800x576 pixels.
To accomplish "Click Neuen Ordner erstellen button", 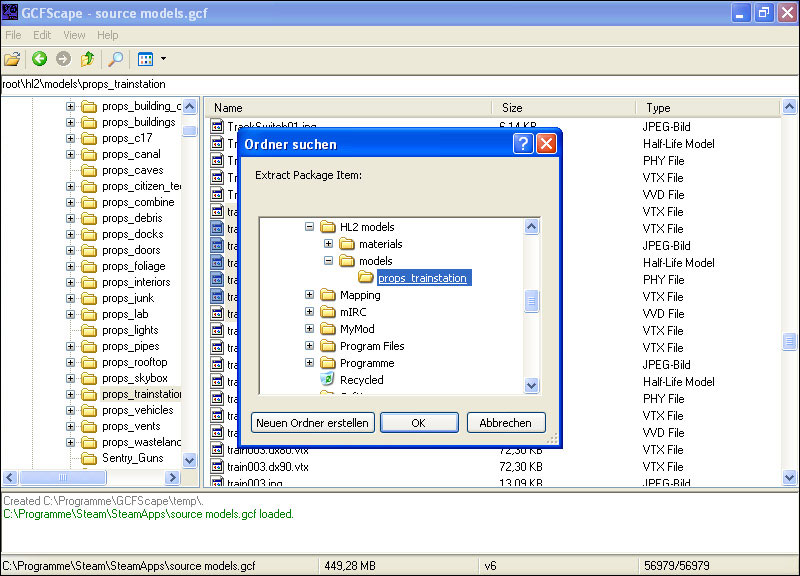I will click(x=312, y=422).
